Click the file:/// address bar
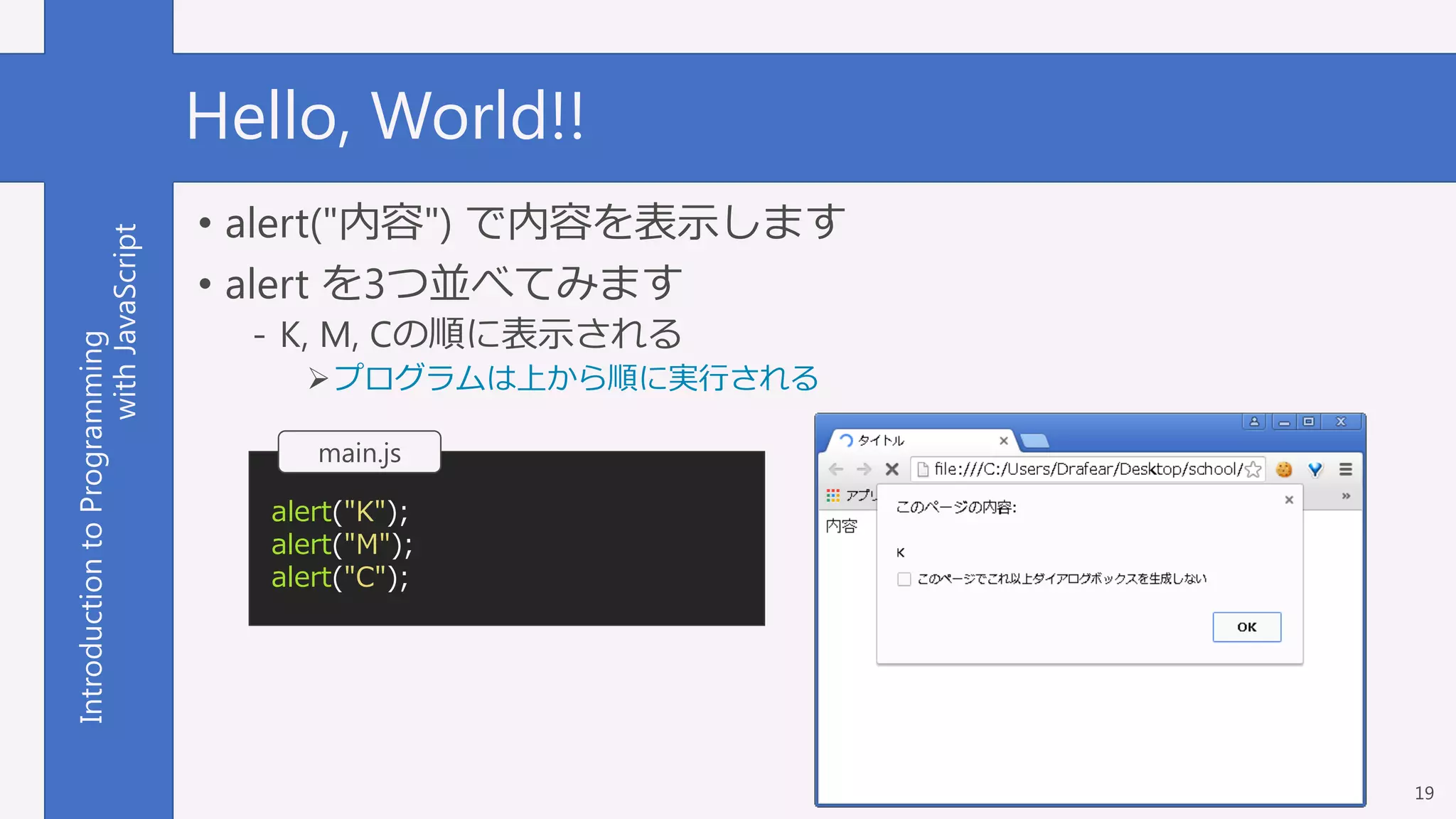The width and height of the screenshot is (1456, 819). pos(1087,469)
